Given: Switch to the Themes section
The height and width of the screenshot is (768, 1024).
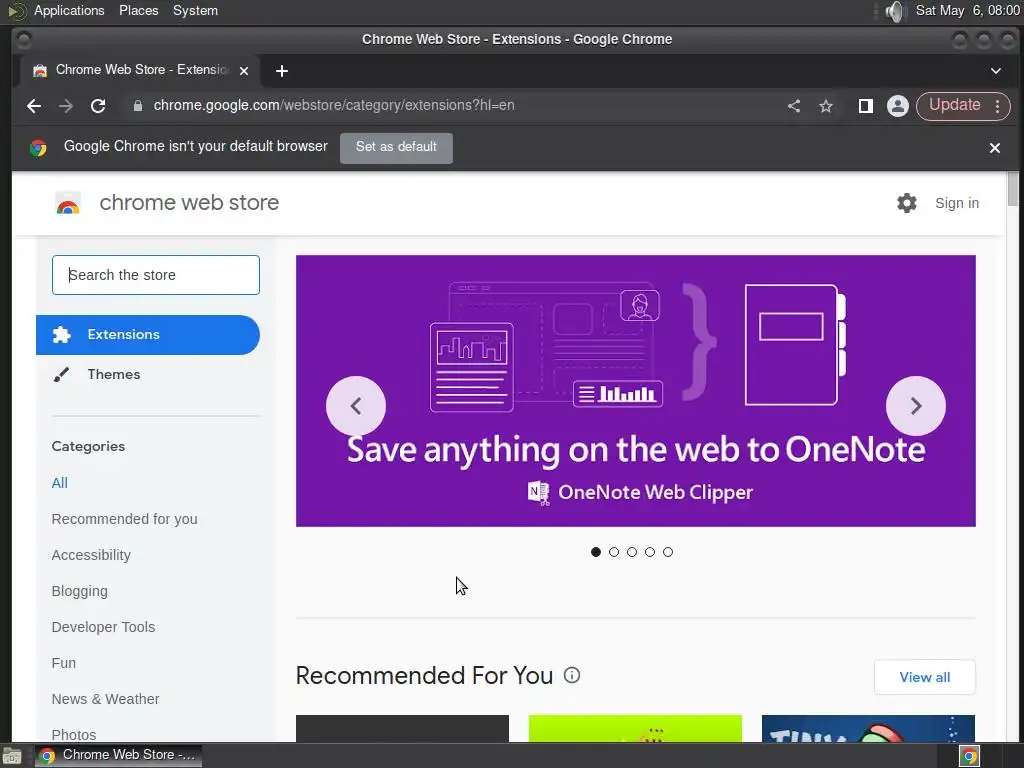Looking at the screenshot, I should tap(148, 374).
